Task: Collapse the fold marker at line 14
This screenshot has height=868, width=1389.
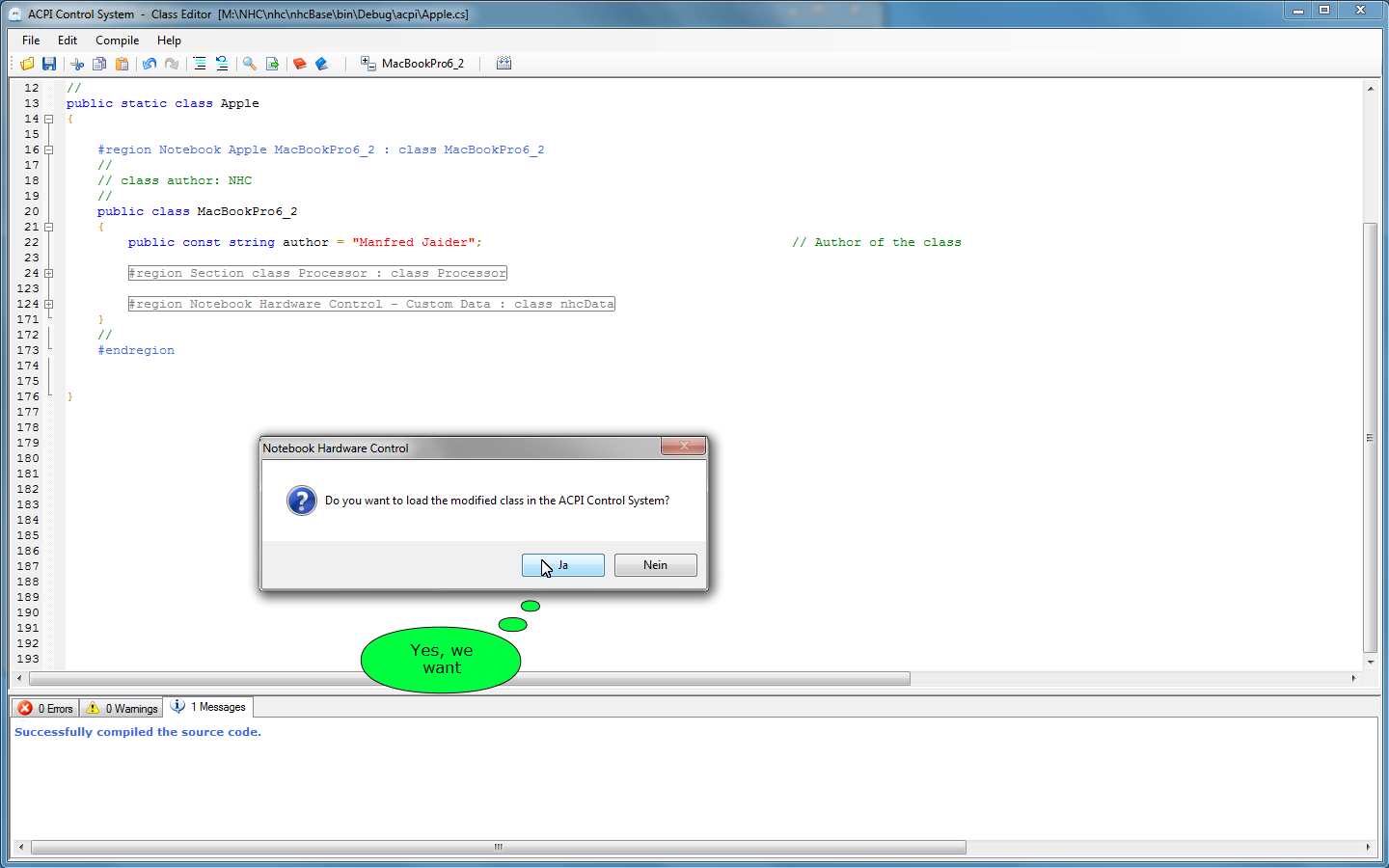Action: 48,120
